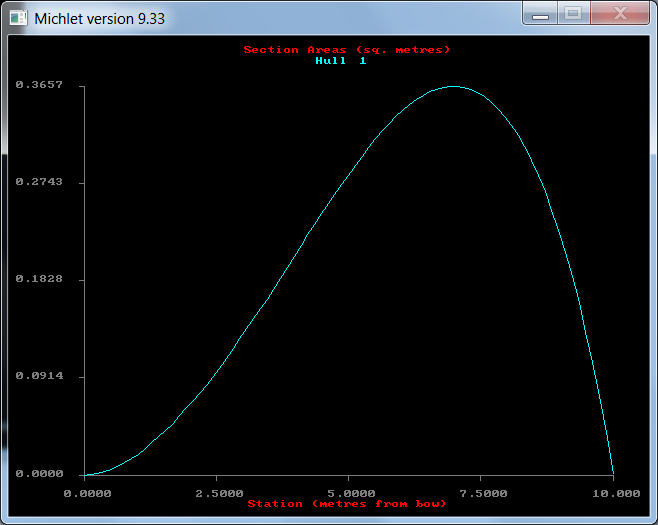Close the Michlet version 9.33 window
Screen dimensions: 658x525
point(617,14)
